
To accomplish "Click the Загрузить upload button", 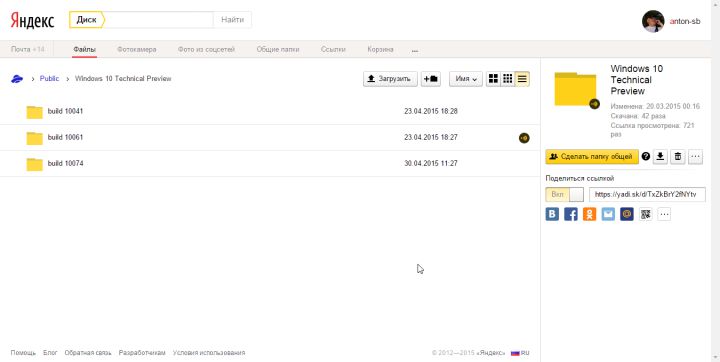I will pyautogui.click(x=390, y=79).
